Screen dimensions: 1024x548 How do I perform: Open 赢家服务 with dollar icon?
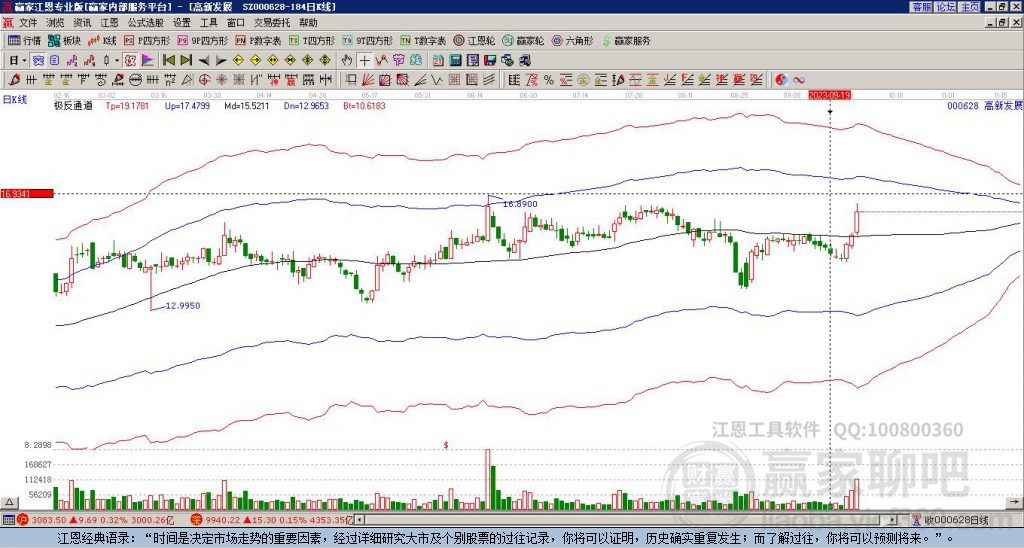626,40
